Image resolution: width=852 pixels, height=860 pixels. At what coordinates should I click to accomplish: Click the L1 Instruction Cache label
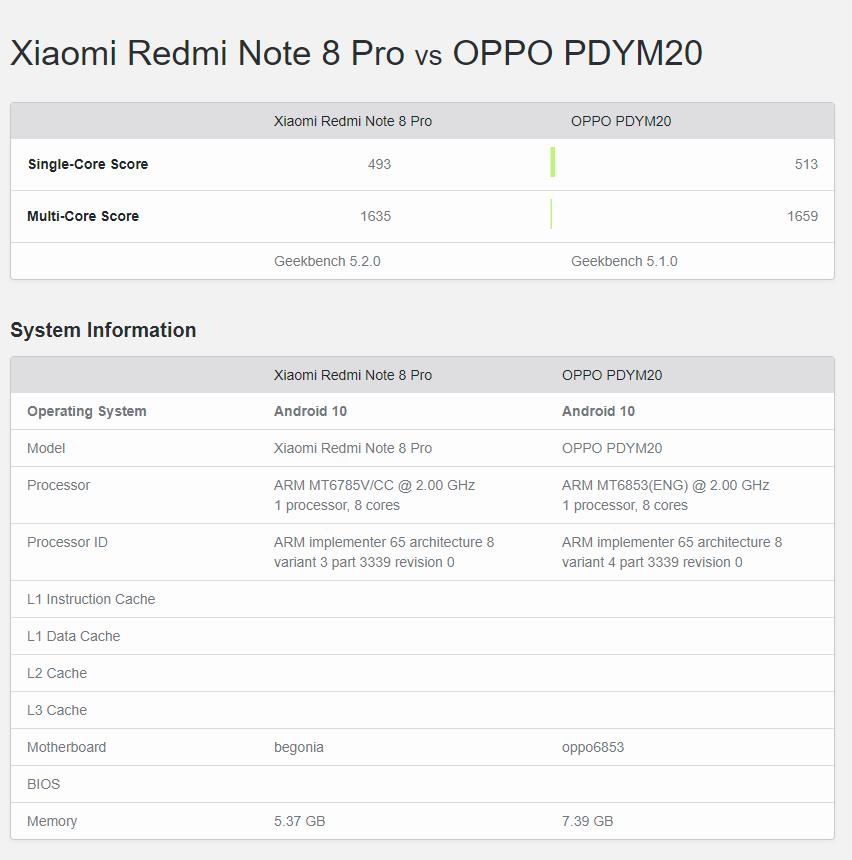(91, 599)
